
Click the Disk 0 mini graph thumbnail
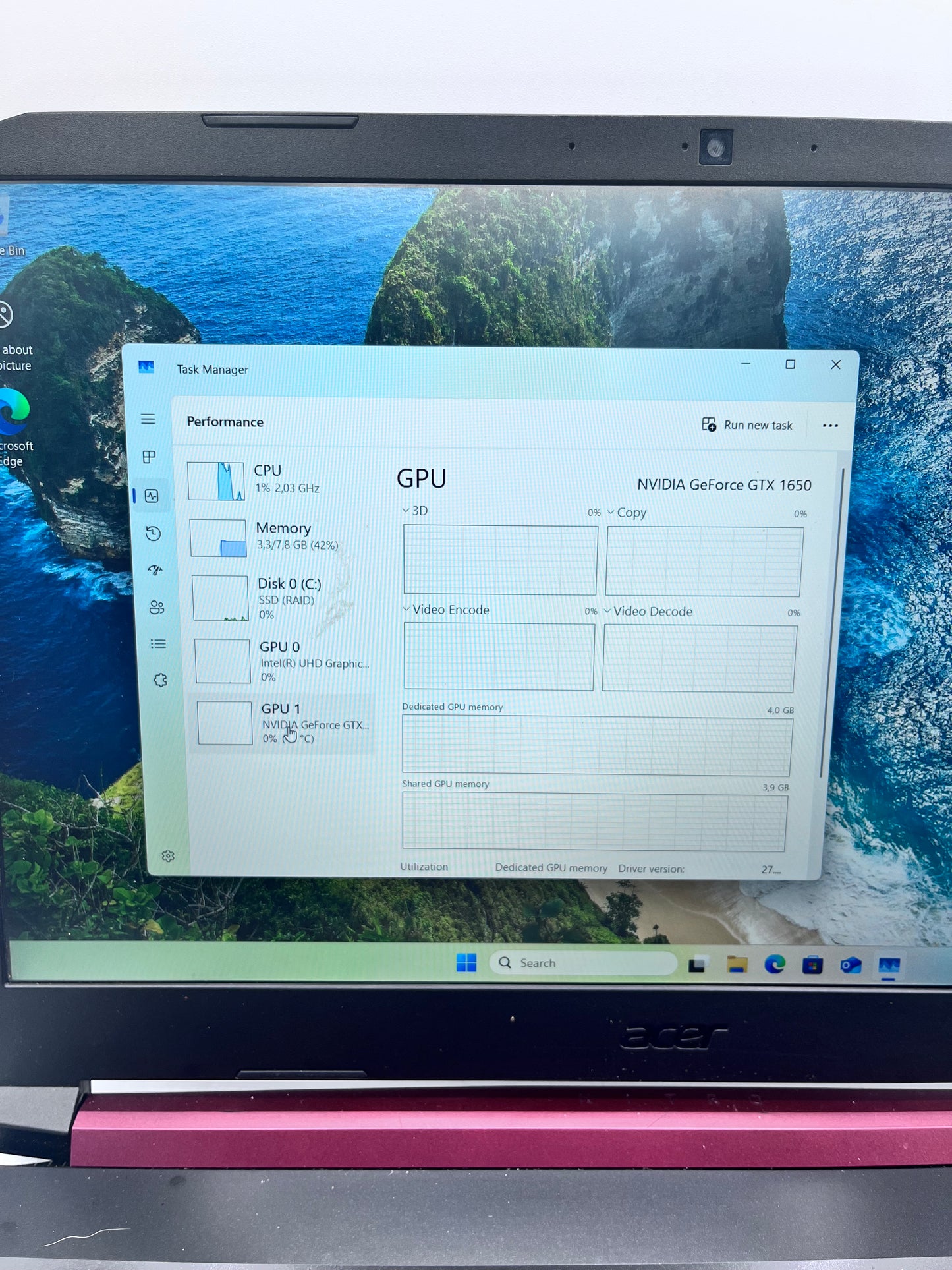tap(220, 598)
